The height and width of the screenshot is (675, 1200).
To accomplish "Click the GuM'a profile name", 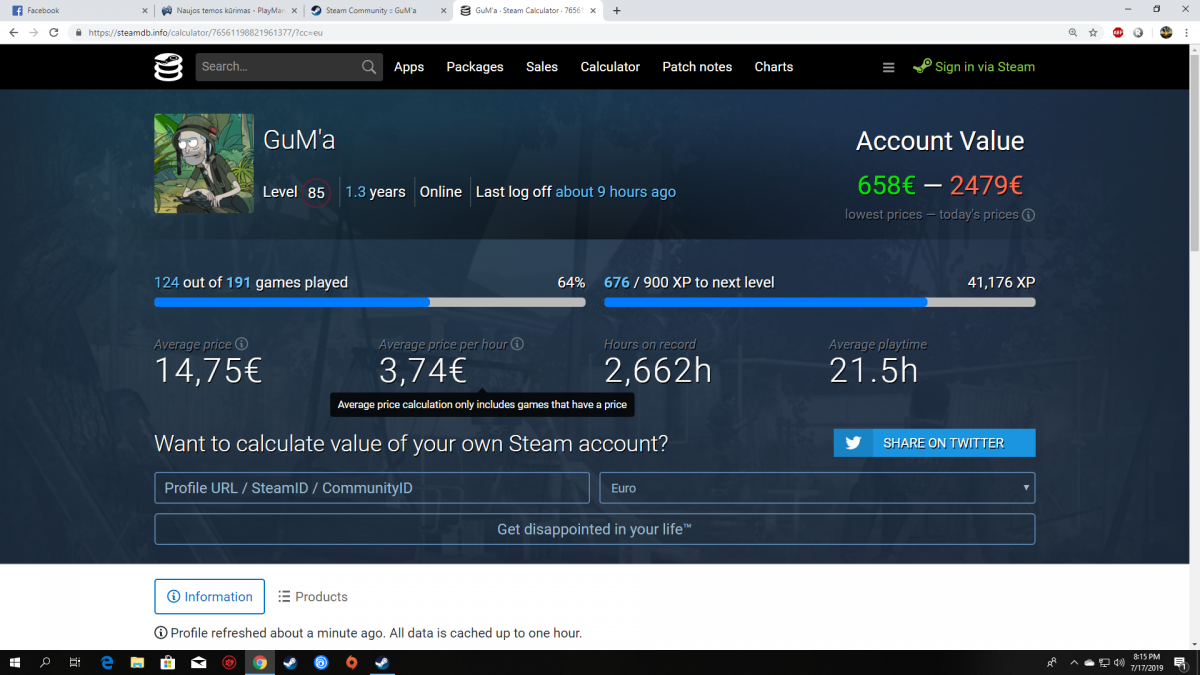I will point(299,140).
